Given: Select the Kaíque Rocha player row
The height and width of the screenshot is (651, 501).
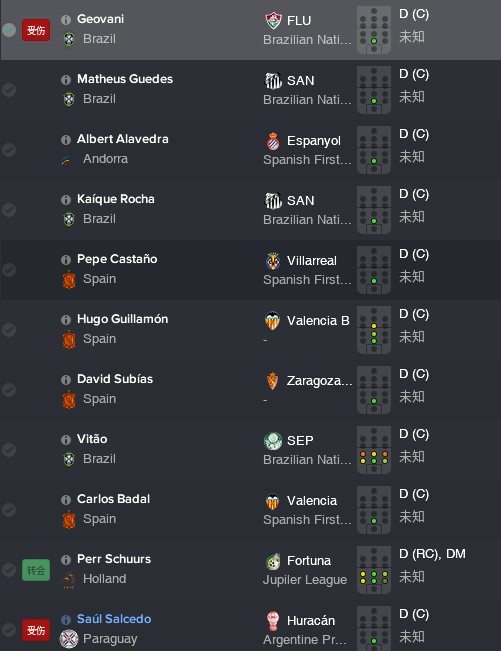Looking at the screenshot, I should coord(250,210).
